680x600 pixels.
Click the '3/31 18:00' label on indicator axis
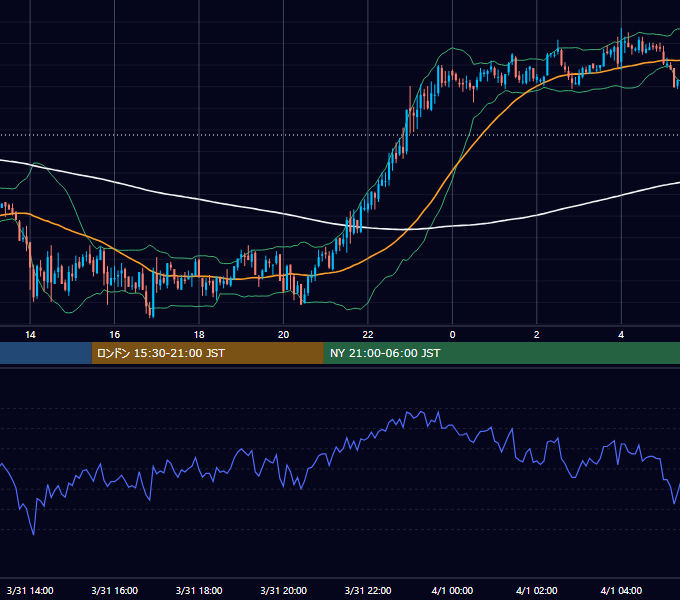(199, 590)
